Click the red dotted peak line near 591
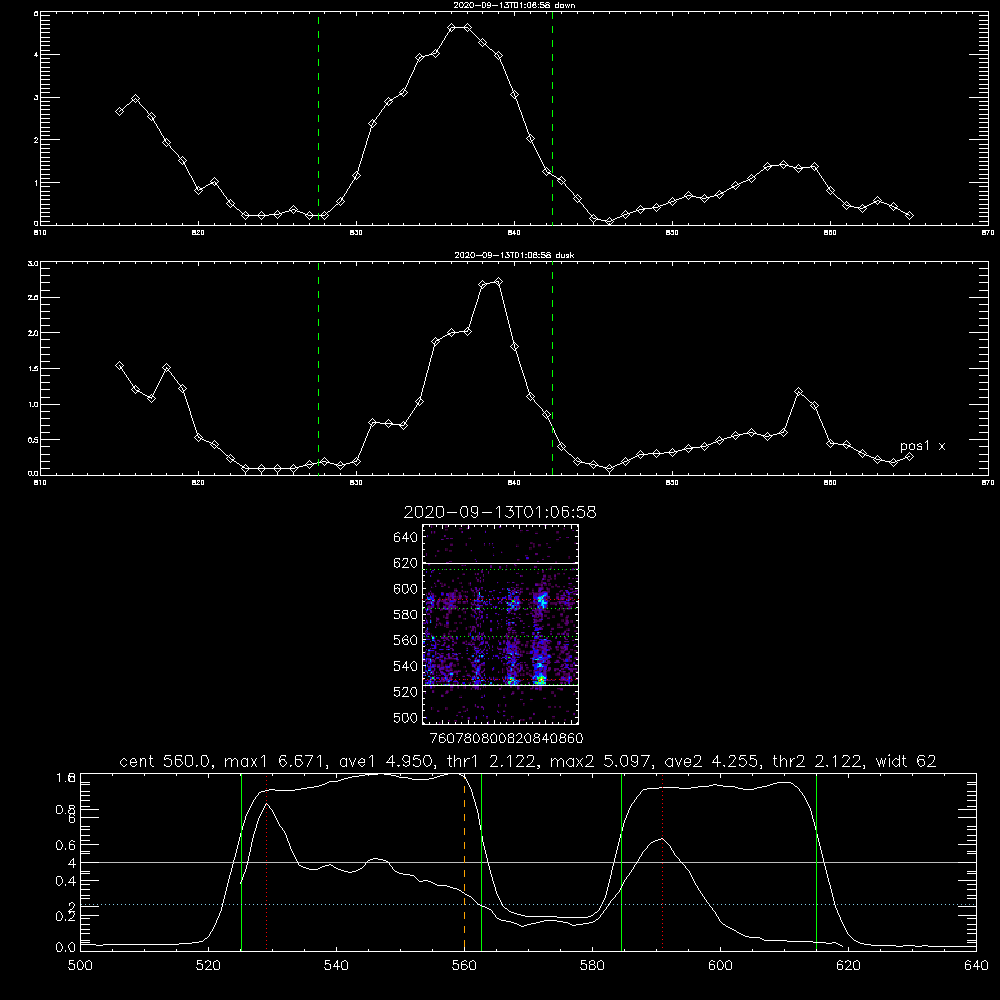Image resolution: width=1000 pixels, height=1000 pixels. 663,862
